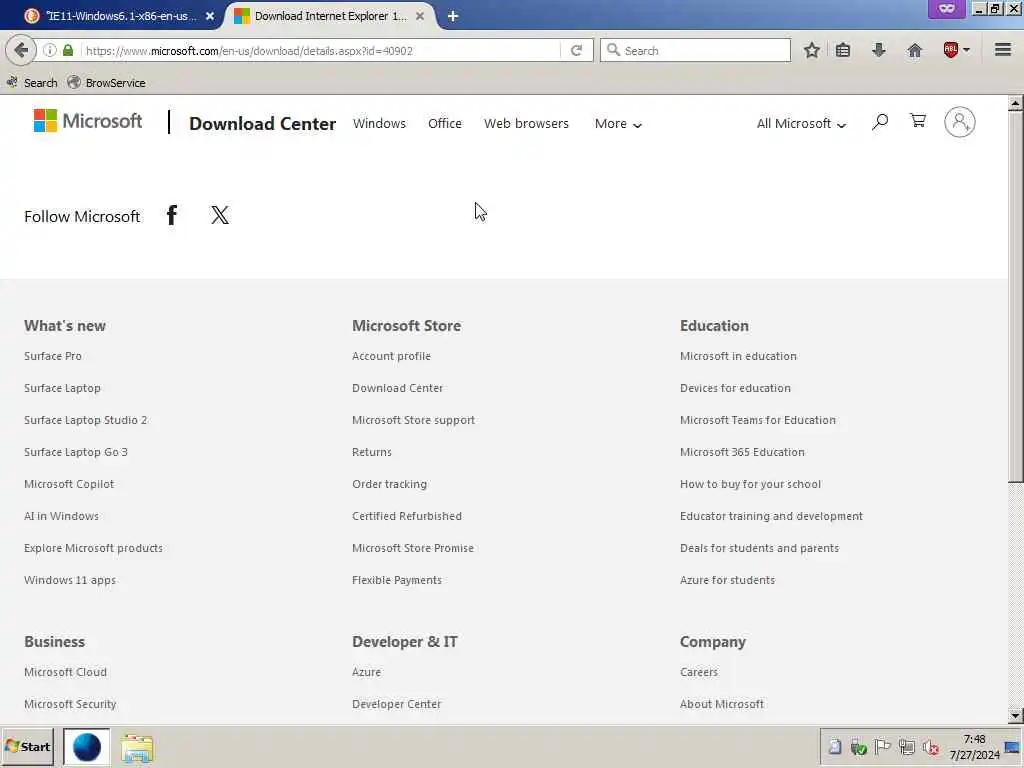
Task: Open the browser hamburger menu
Action: [x=1003, y=50]
